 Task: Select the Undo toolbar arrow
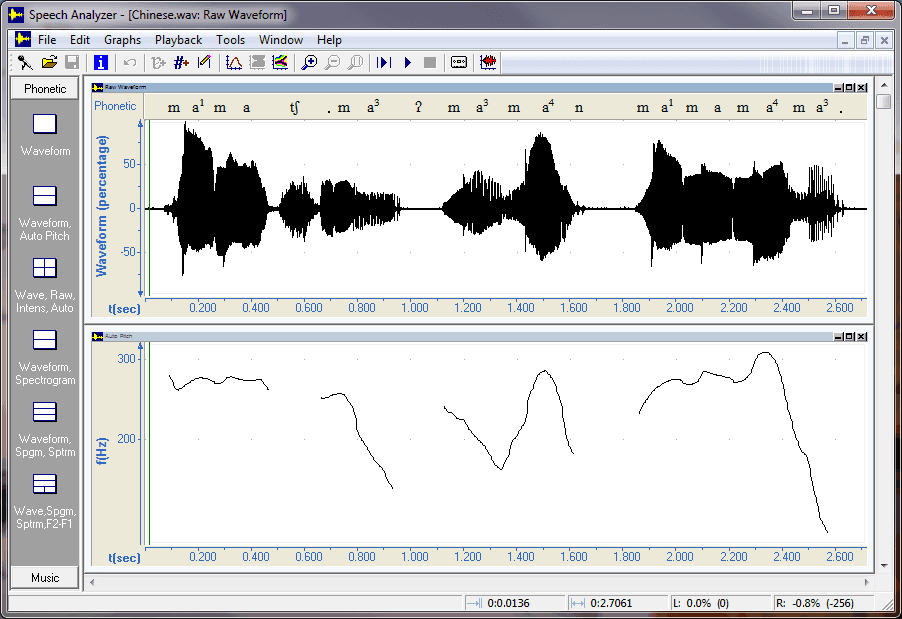[128, 62]
